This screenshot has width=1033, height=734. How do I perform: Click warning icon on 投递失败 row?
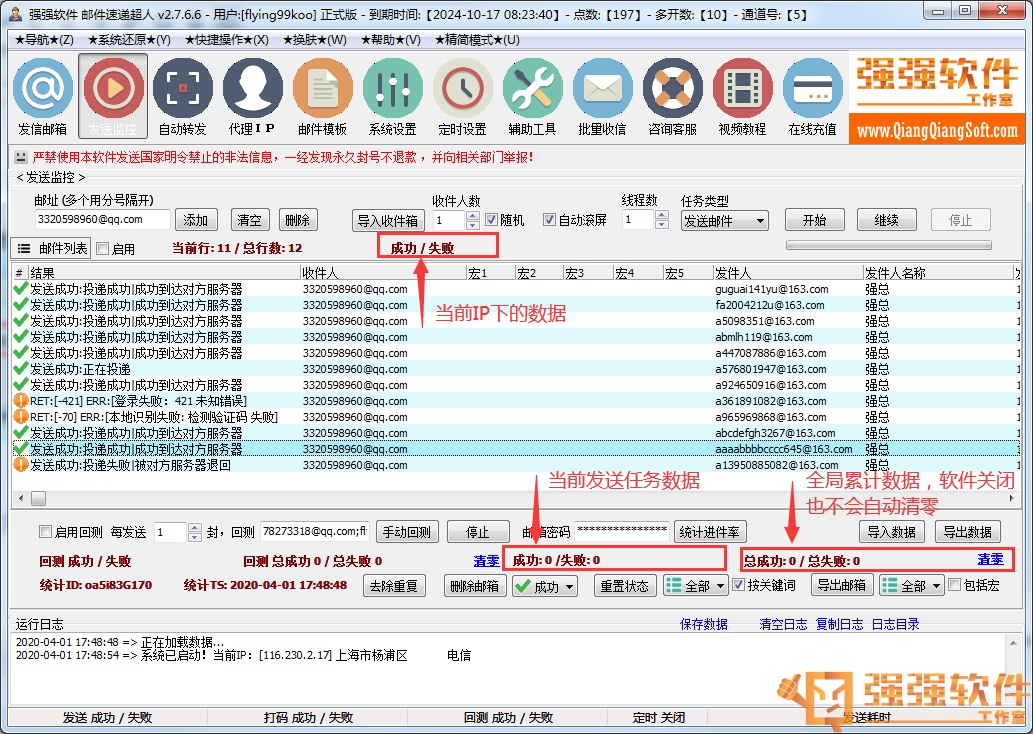click(20, 465)
